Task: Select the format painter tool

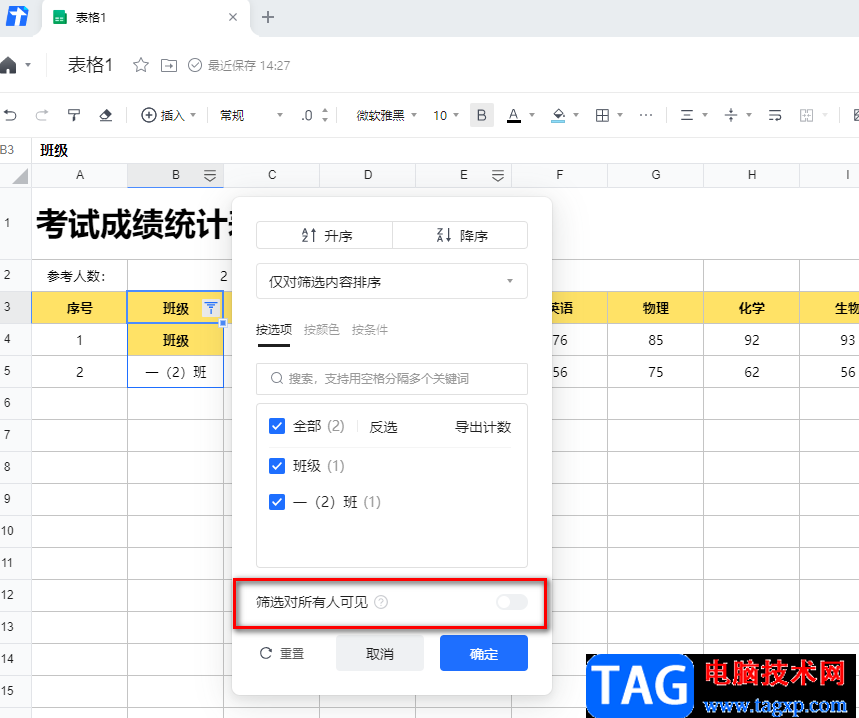Action: 73,115
